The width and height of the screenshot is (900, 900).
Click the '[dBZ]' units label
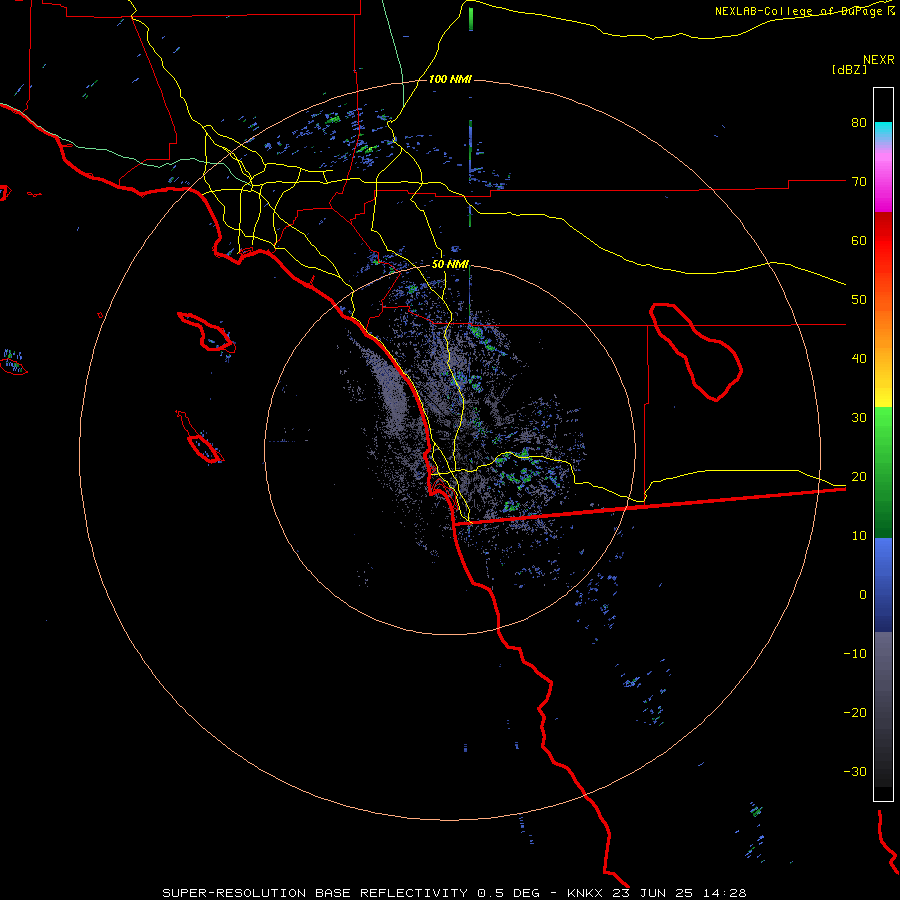(849, 69)
